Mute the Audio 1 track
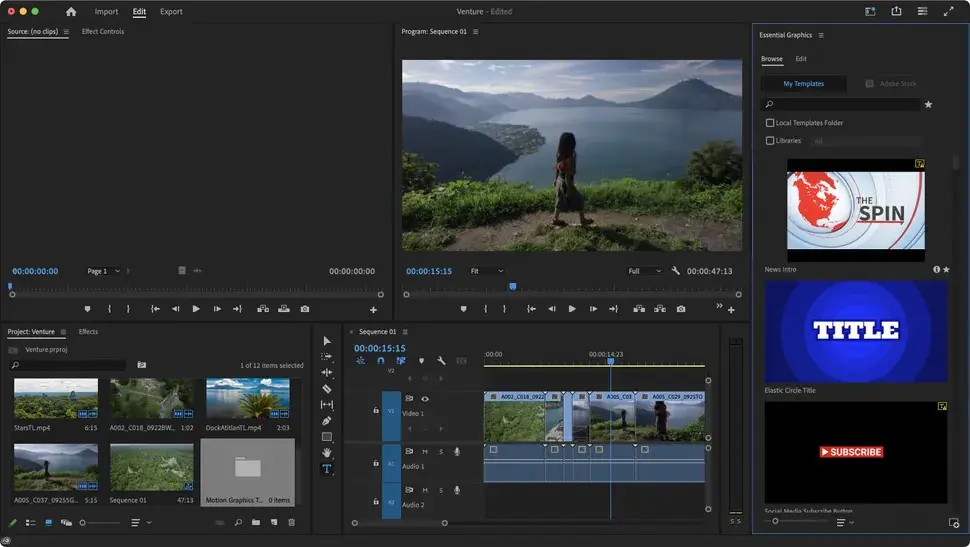 point(425,451)
